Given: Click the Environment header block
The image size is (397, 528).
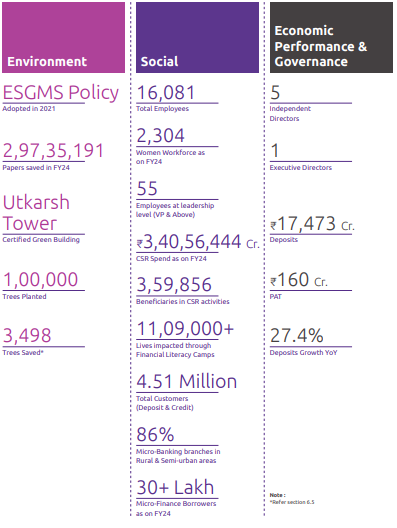Looking at the screenshot, I should 63,37.
